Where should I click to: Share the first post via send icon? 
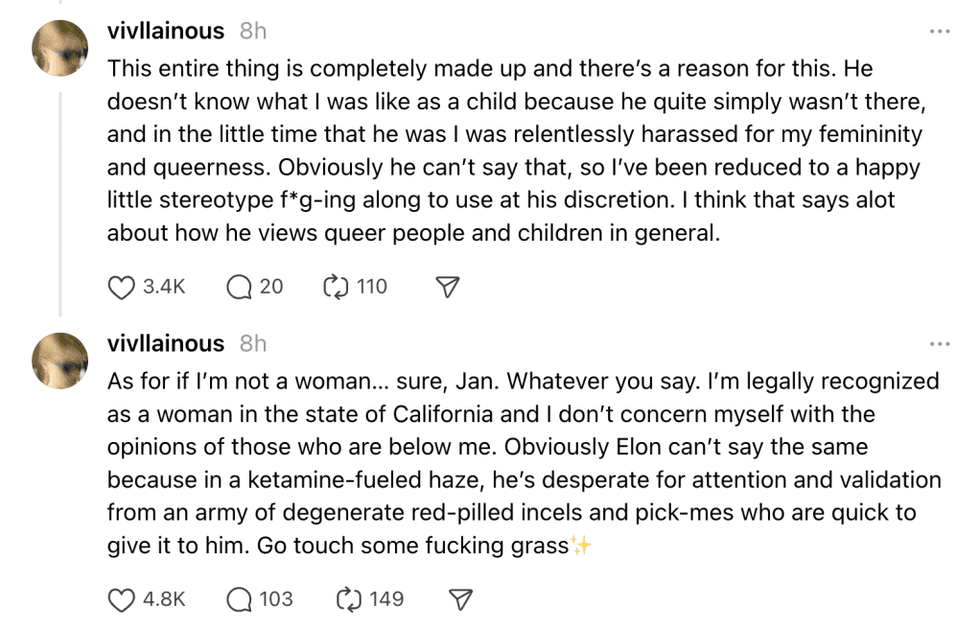point(449,287)
